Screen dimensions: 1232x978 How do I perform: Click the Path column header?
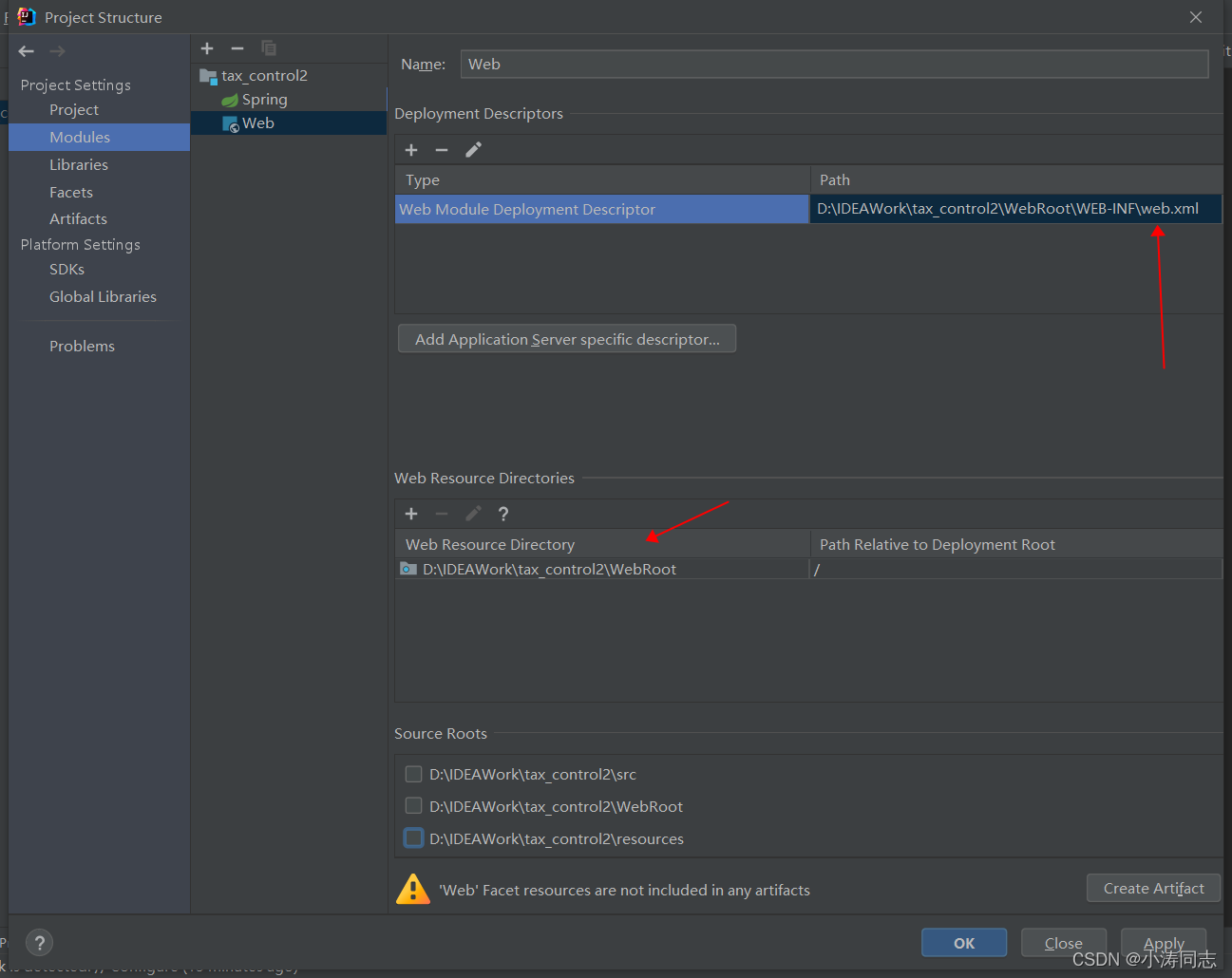1016,180
